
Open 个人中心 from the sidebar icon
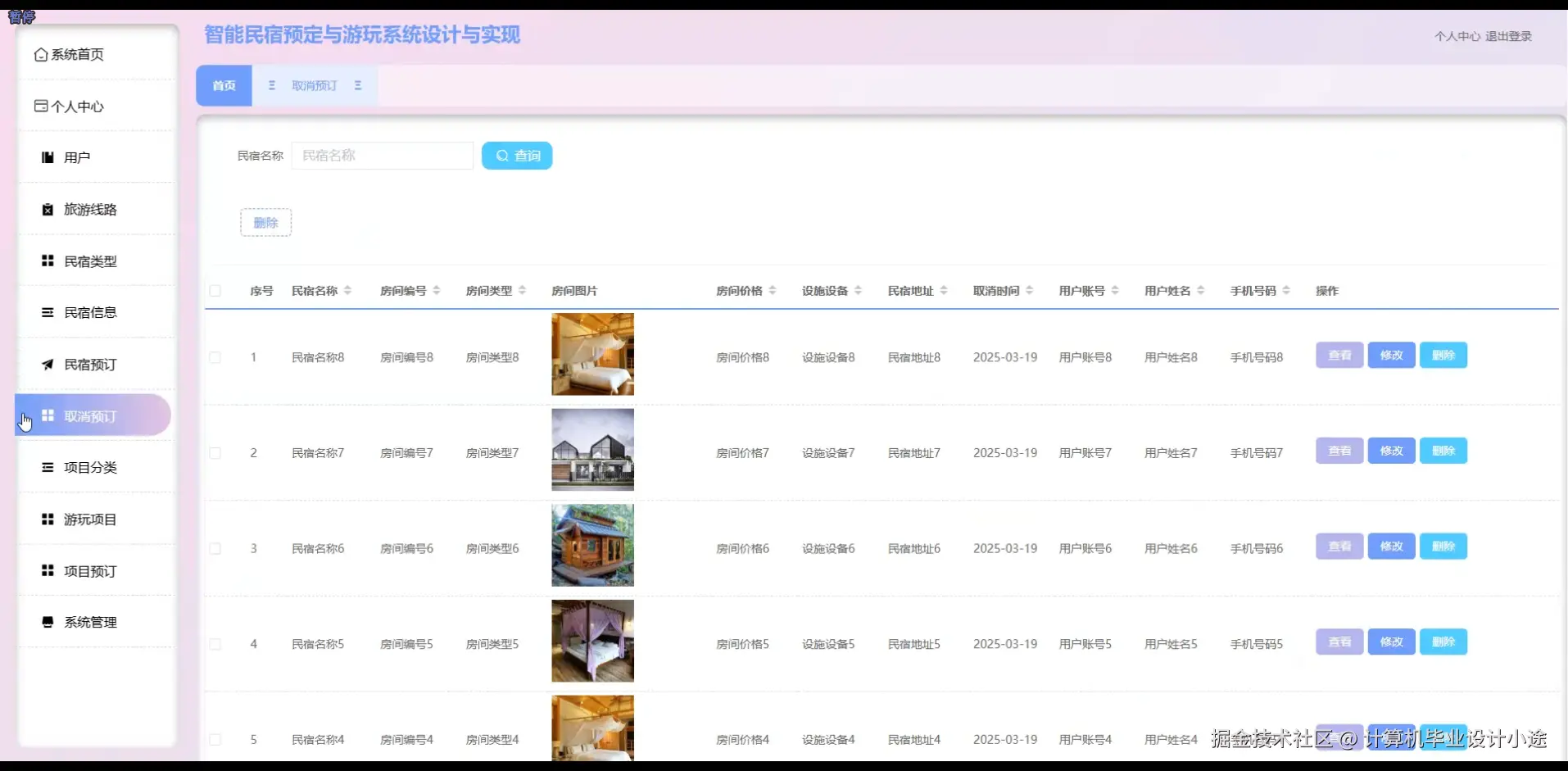(40, 106)
